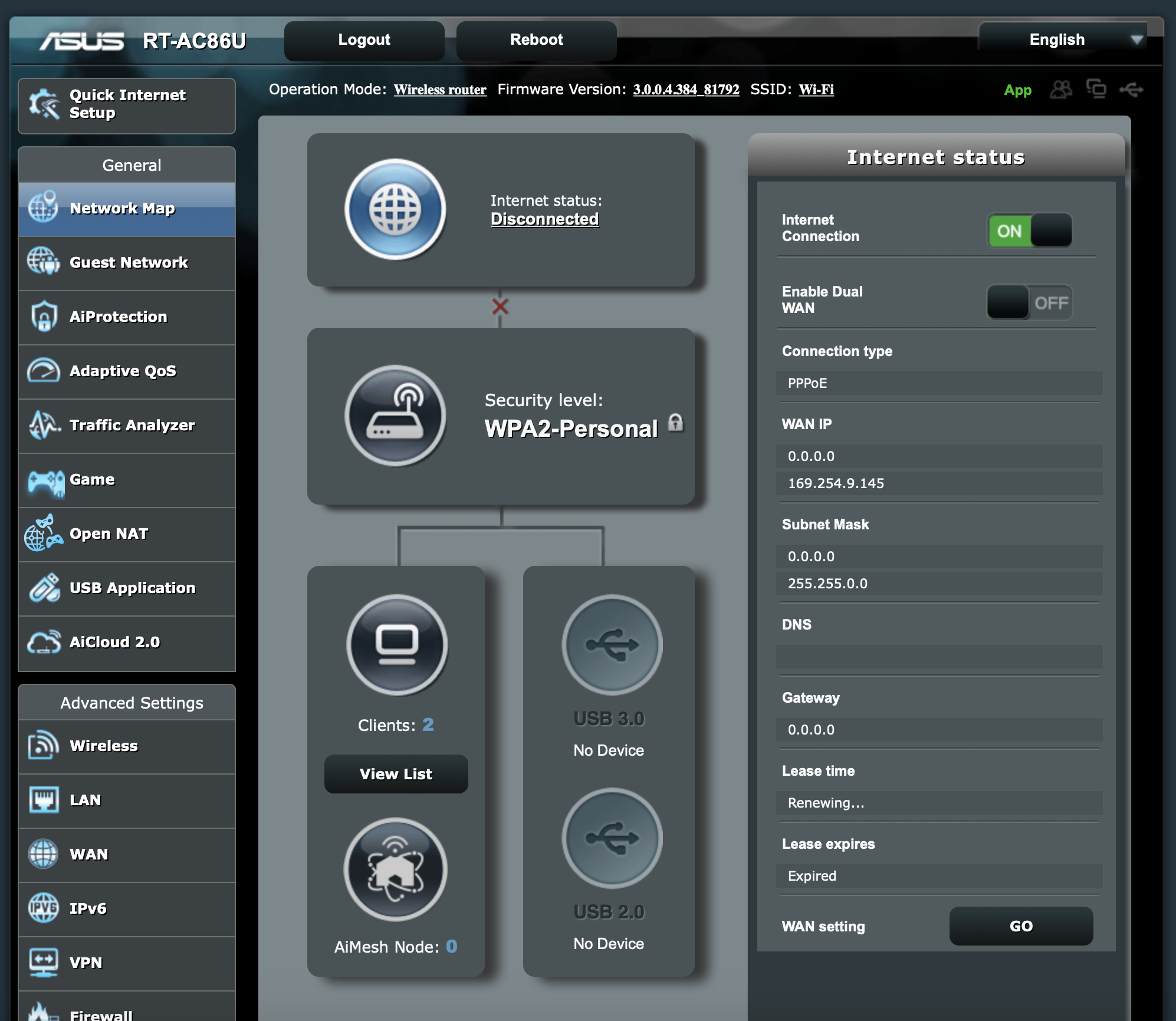Viewport: 1176px width, 1021px height.
Task: Click the WAN globe icon
Action: [x=43, y=854]
